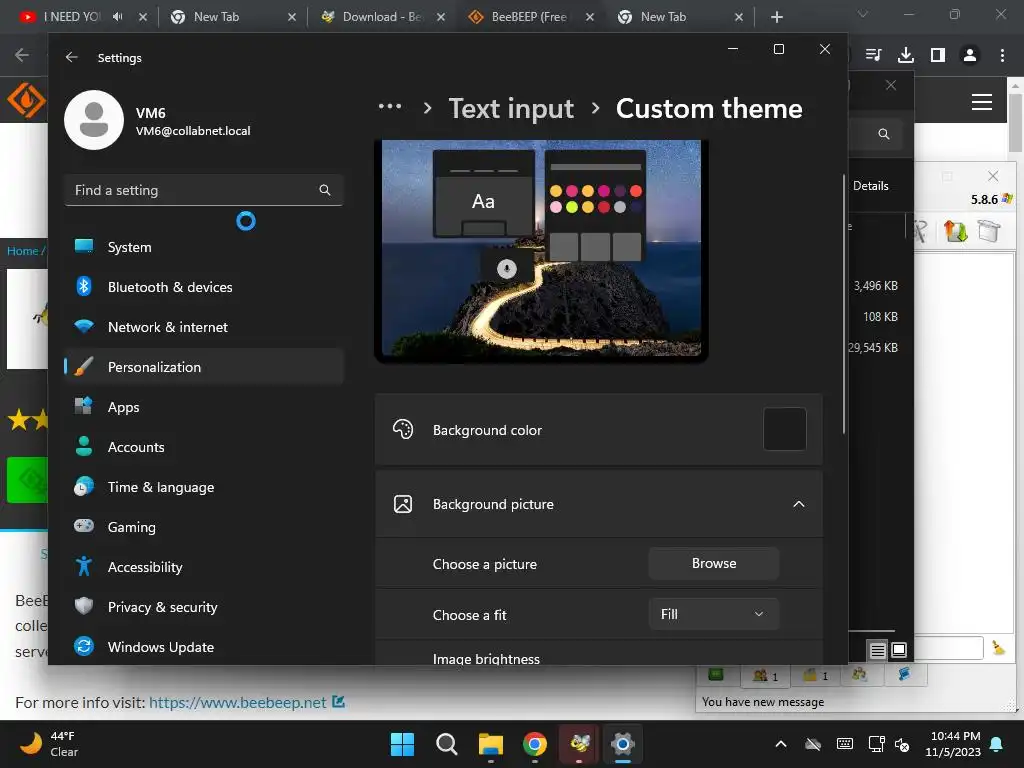Click the Home breadcrumb link on webpage

[x=23, y=251]
